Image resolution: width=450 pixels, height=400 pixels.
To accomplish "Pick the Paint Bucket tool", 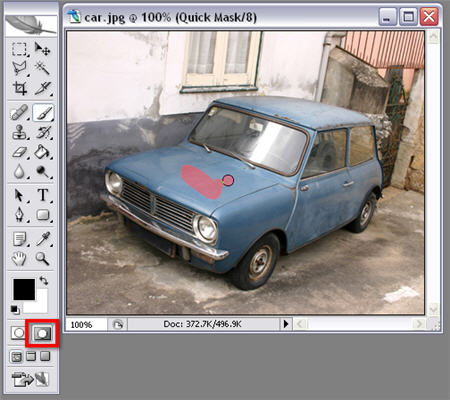I will pos(43,152).
